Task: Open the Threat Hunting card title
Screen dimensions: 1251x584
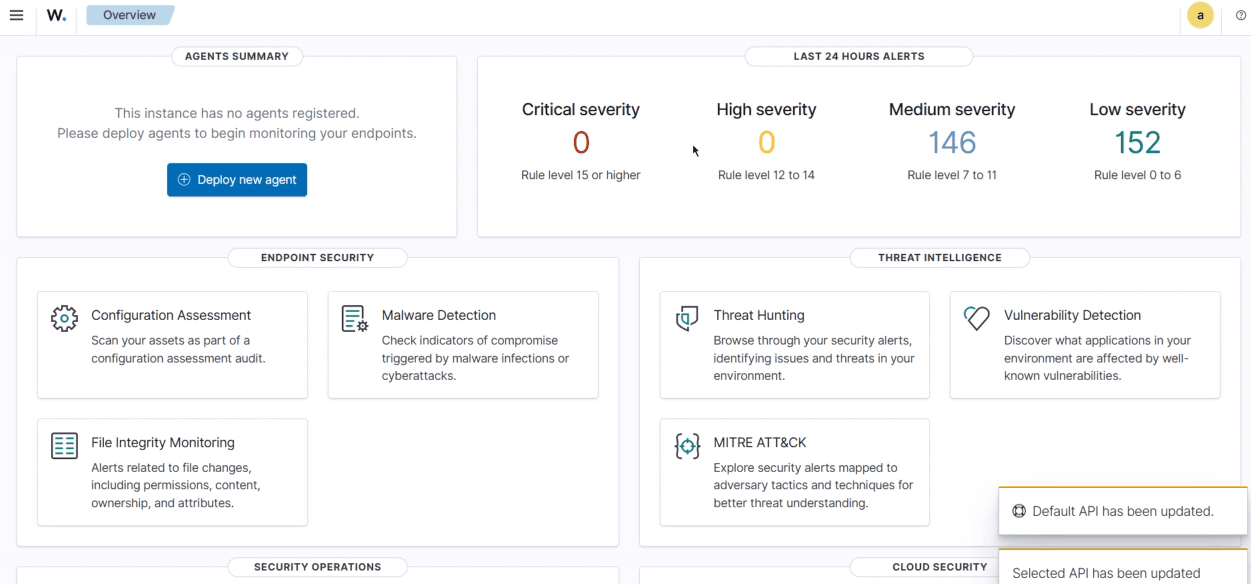Action: point(759,315)
